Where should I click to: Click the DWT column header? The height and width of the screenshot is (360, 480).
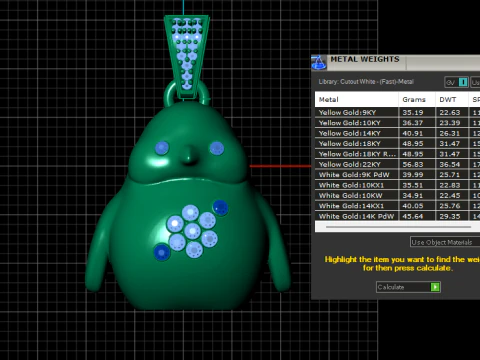point(452,99)
